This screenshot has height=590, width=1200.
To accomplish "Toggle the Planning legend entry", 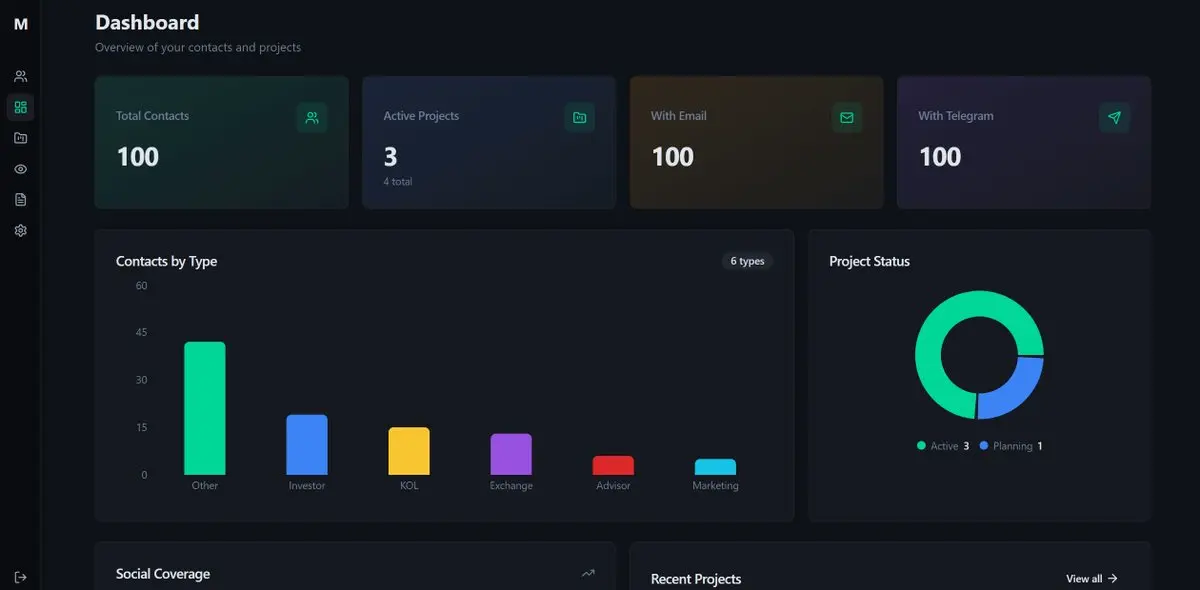I will 1011,446.
